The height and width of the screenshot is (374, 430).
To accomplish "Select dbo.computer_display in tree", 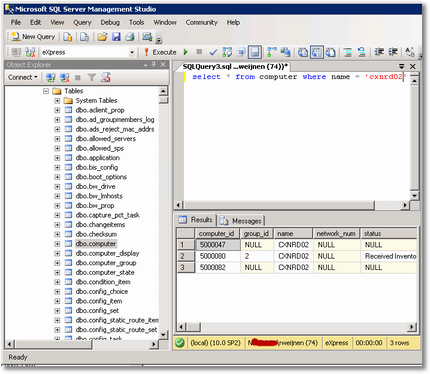I will tap(107, 253).
